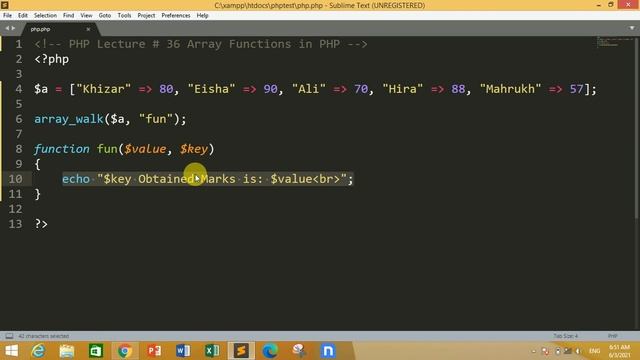The width and height of the screenshot is (640, 360).
Task: Open Microsoft Edge from taskbar
Action: (x=270, y=351)
